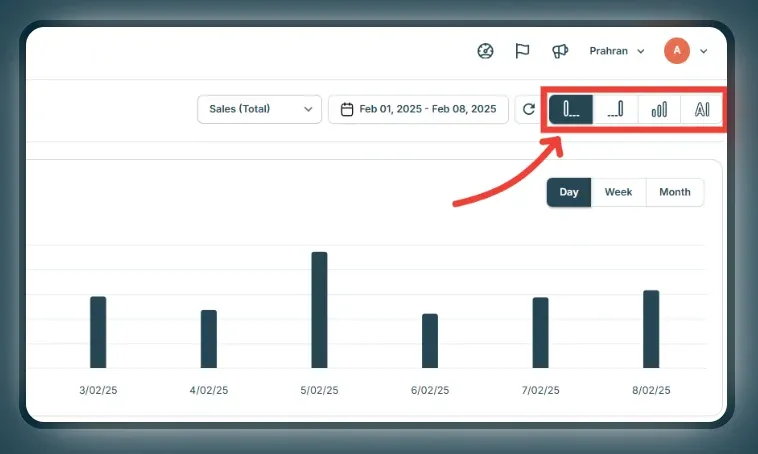Click the 4/02/25 axis label
The width and height of the screenshot is (758, 454).
pos(209,390)
